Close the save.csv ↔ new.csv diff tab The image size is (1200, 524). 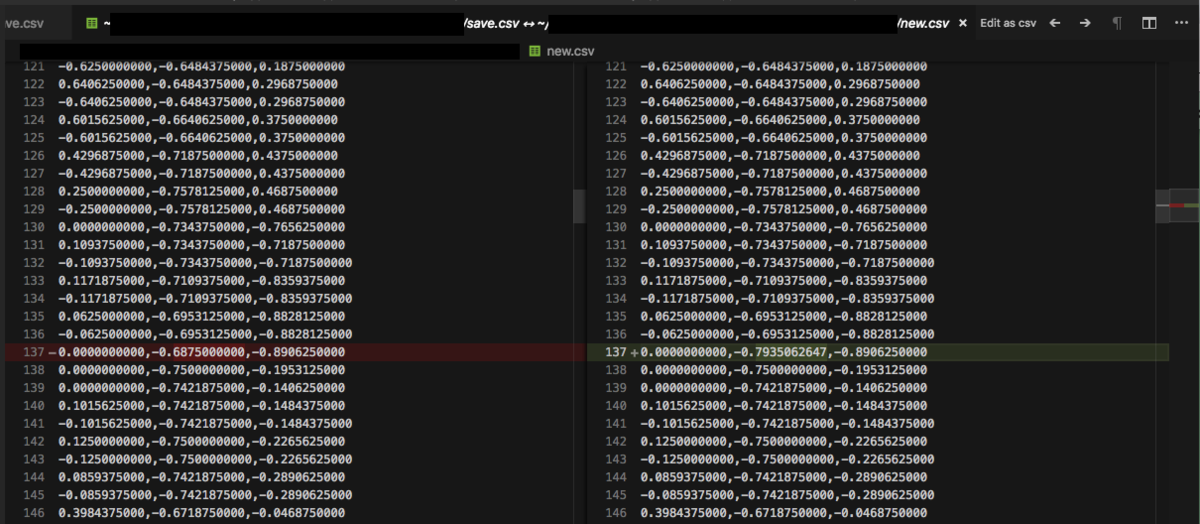click(963, 22)
